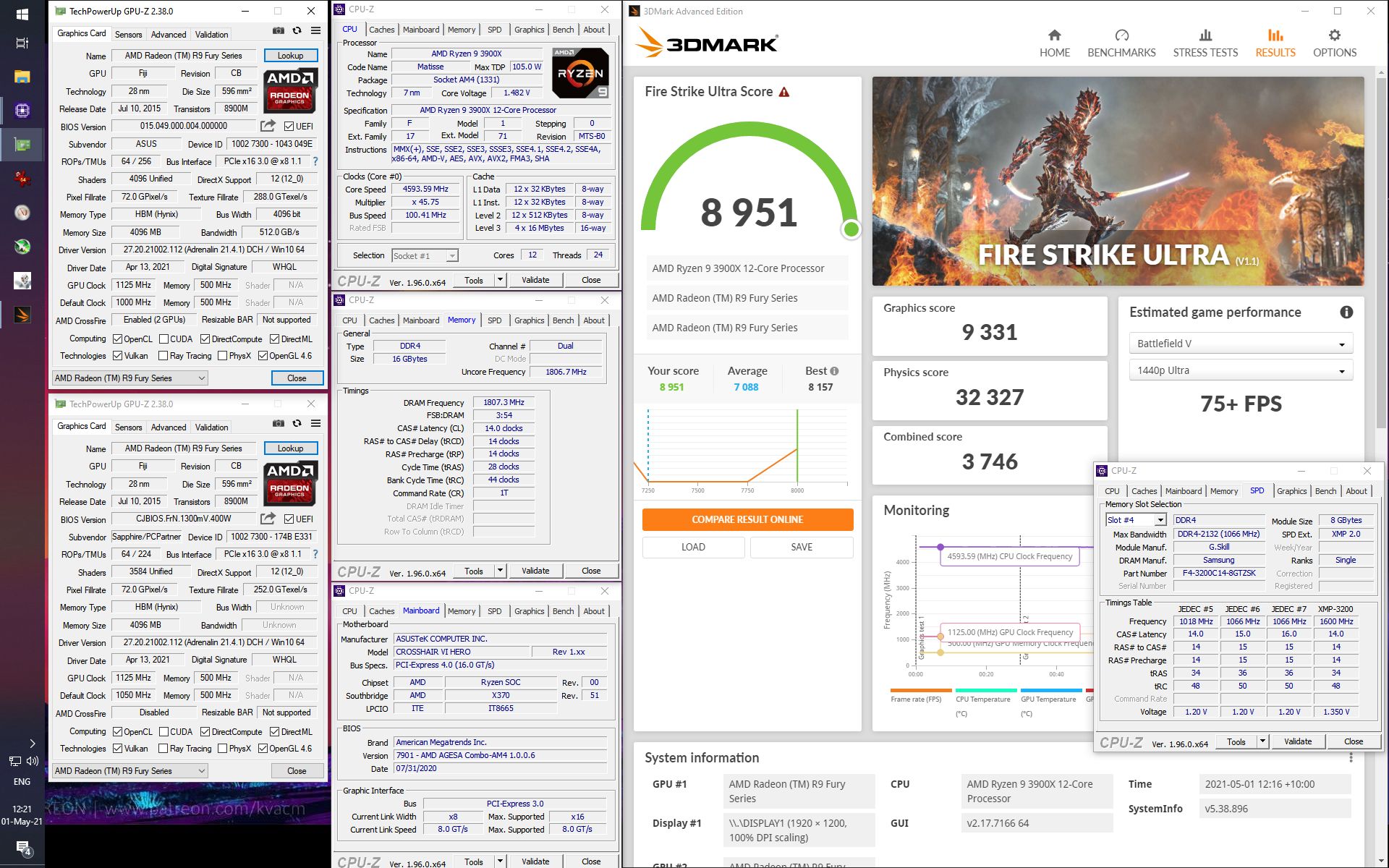This screenshot has height=868, width=1389.
Task: Click warning triangle beside Fire Strike Ultra Score
Action: [784, 92]
